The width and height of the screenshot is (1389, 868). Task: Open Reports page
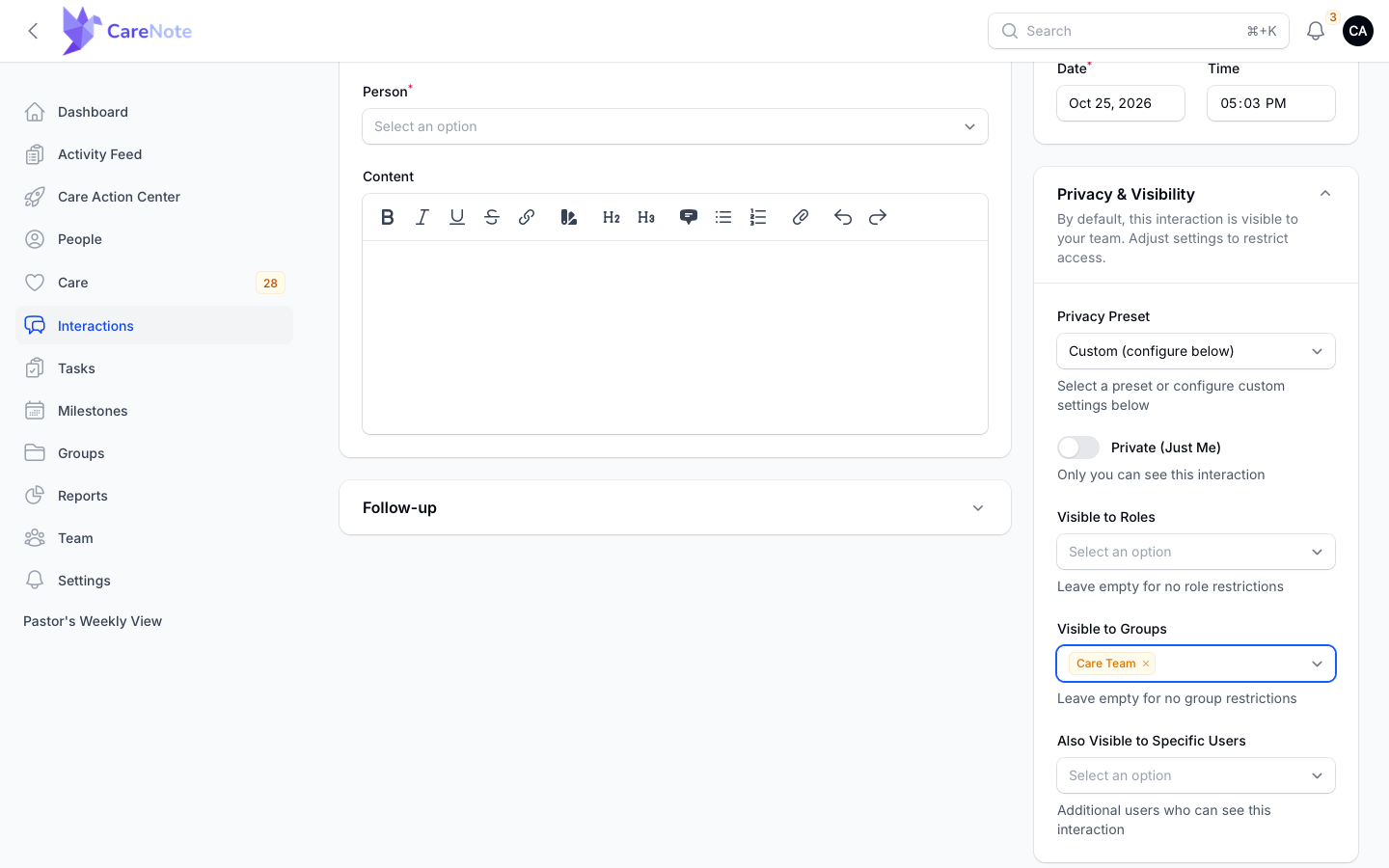(154, 496)
